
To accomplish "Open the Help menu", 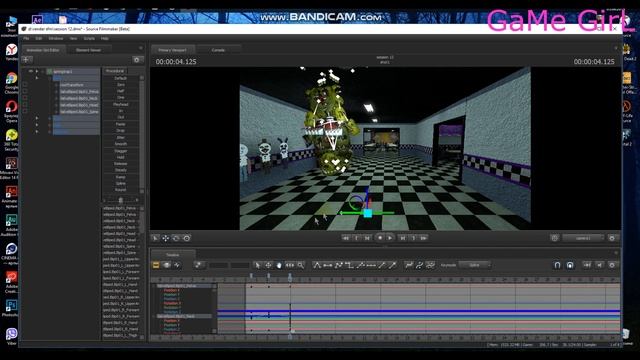I will coord(105,38).
